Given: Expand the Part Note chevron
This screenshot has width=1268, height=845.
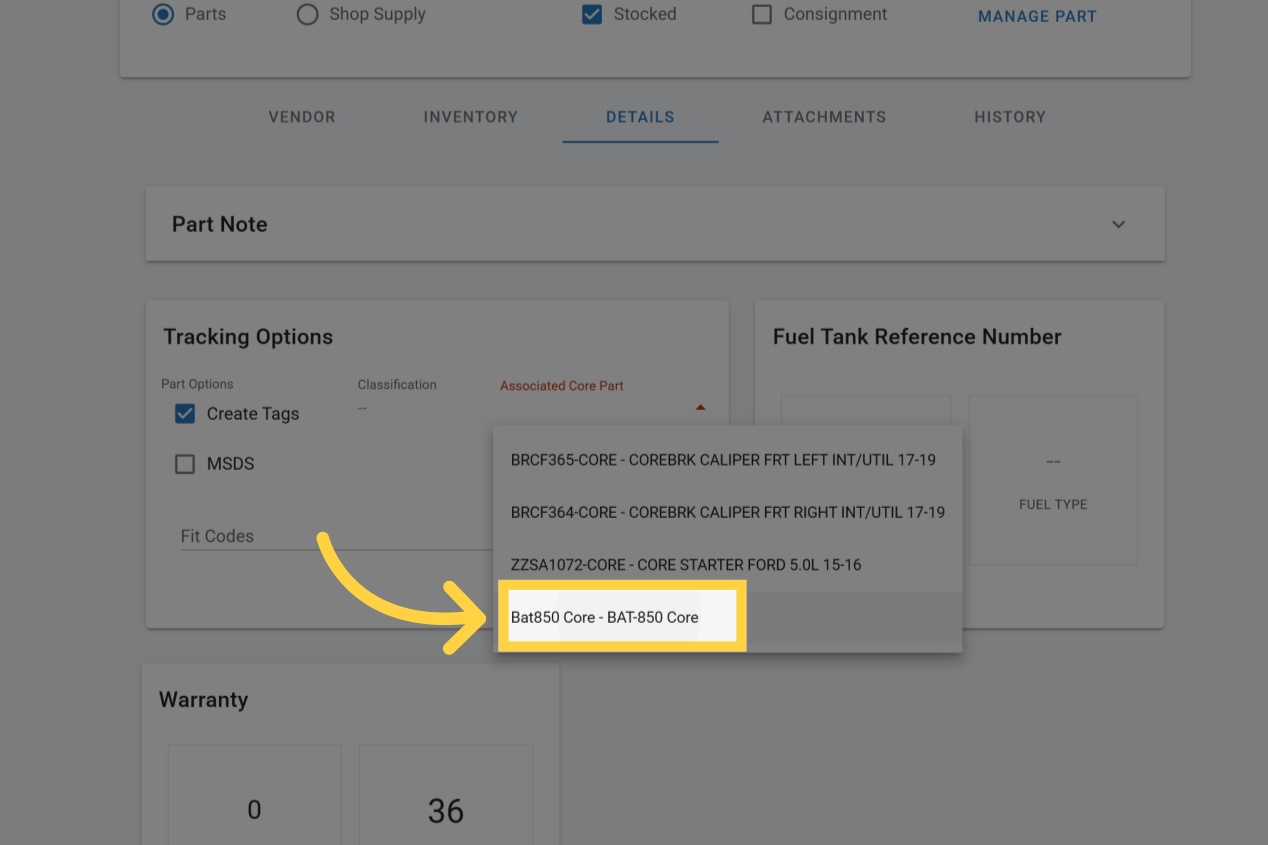Looking at the screenshot, I should [1118, 224].
